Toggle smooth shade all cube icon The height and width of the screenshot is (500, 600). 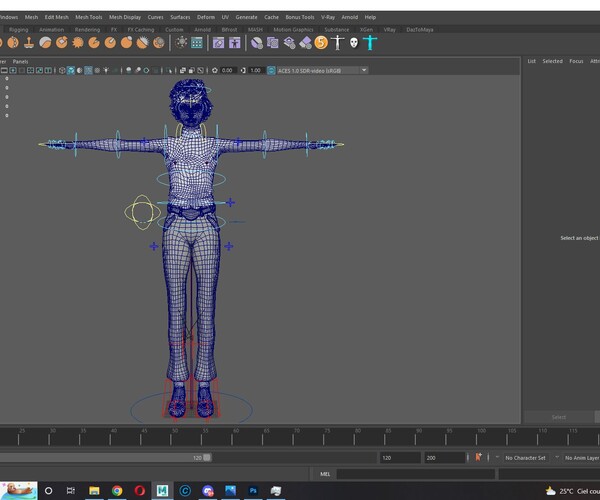pos(71,70)
